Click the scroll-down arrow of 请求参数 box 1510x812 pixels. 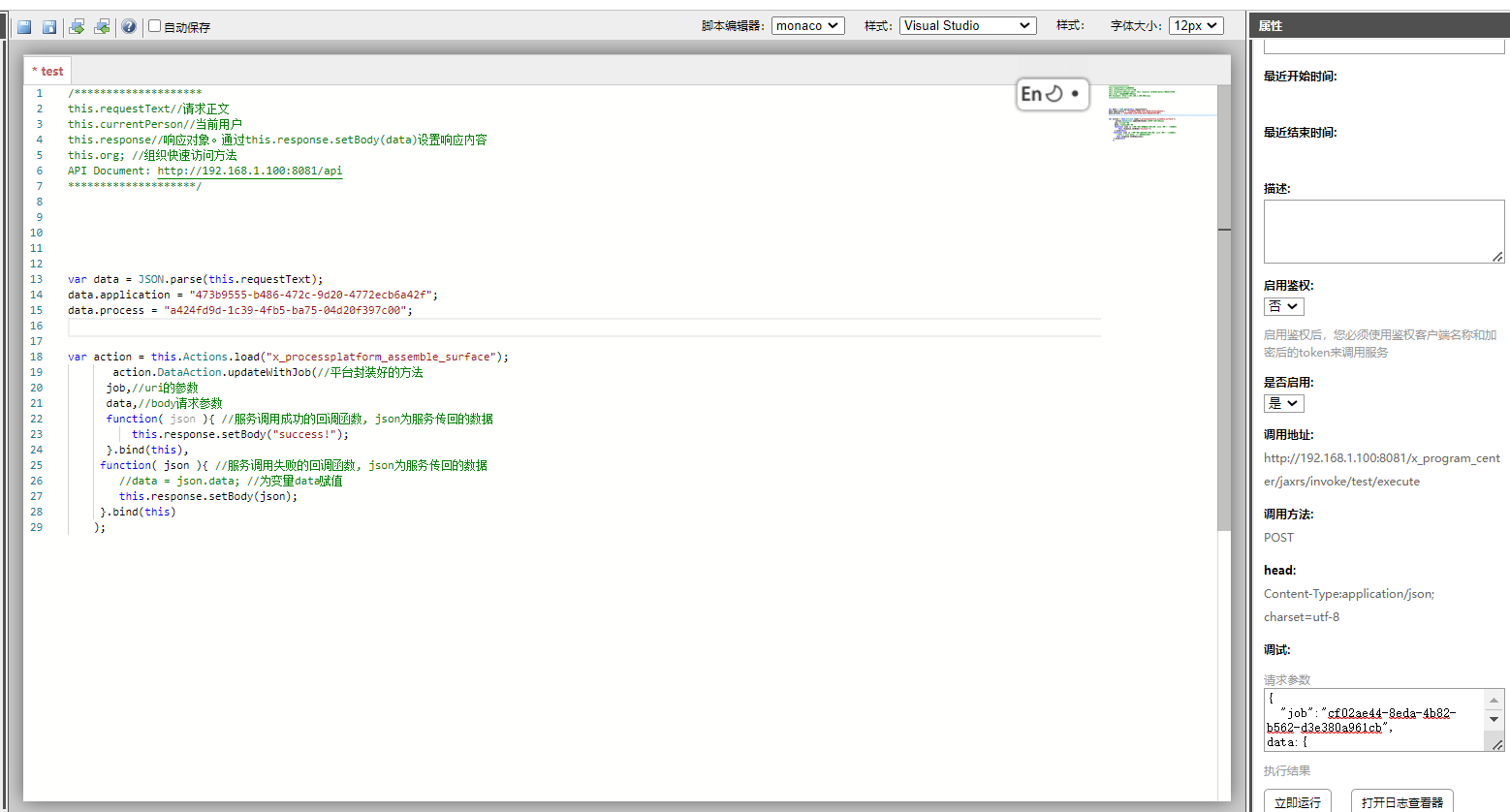pos(1494,720)
